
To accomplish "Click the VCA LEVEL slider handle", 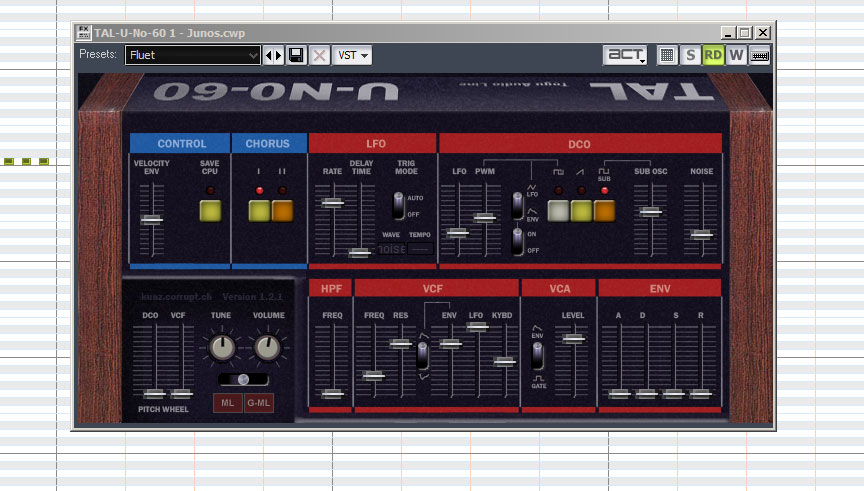I will pyautogui.click(x=574, y=339).
